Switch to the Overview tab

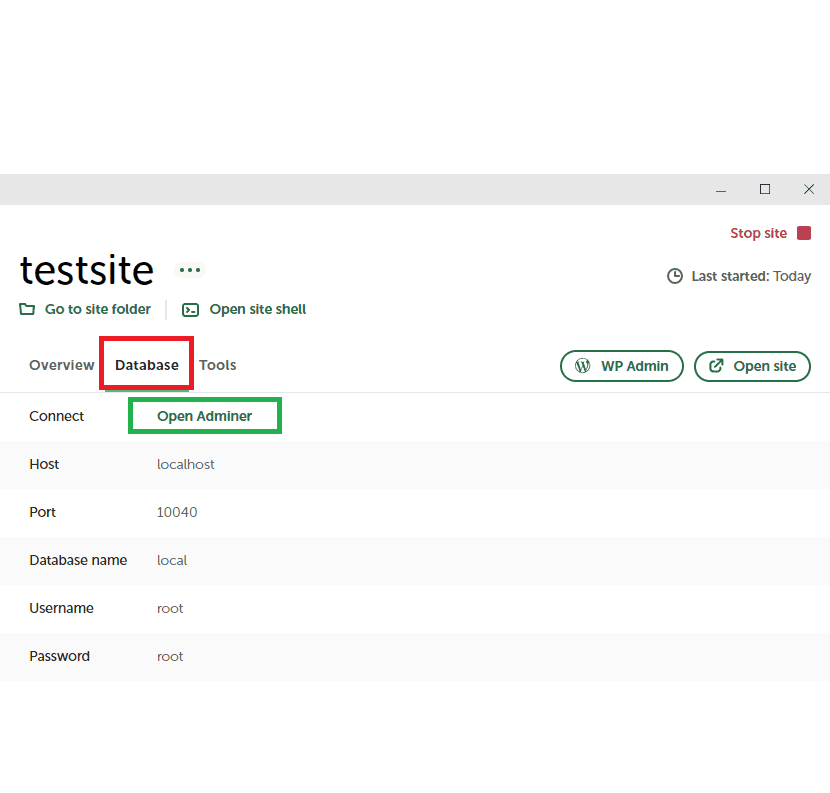61,365
